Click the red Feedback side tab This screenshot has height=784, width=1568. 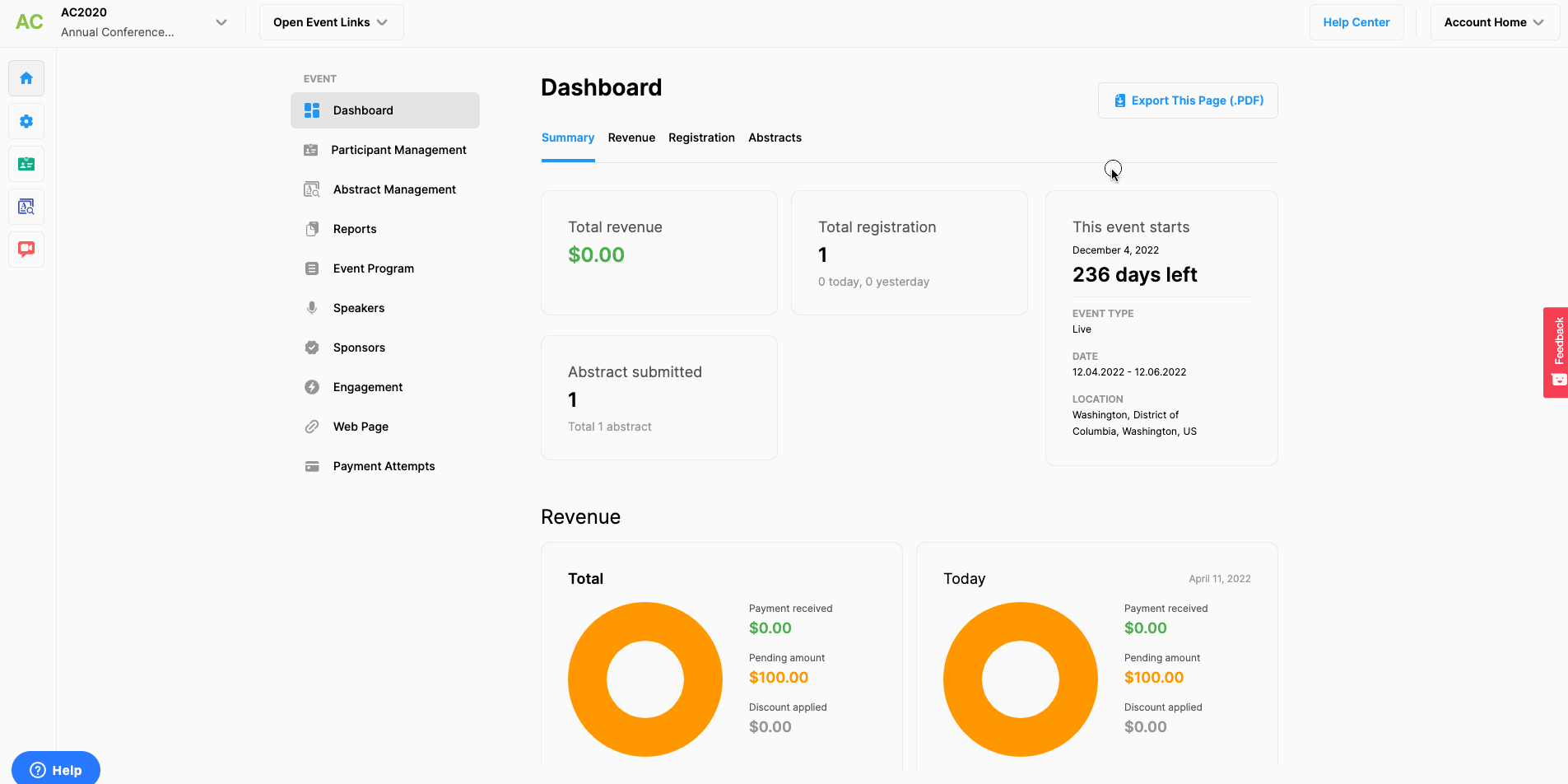click(x=1556, y=352)
